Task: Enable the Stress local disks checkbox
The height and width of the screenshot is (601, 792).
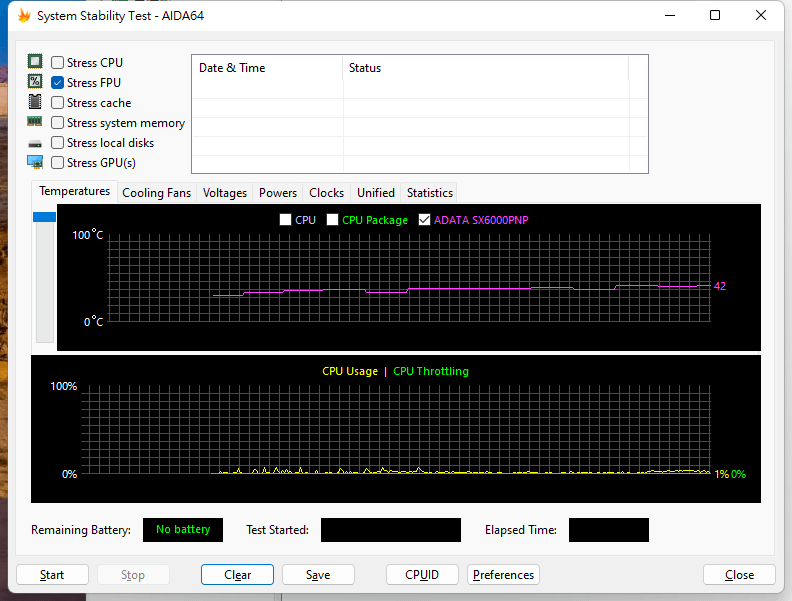Action: click(x=58, y=143)
